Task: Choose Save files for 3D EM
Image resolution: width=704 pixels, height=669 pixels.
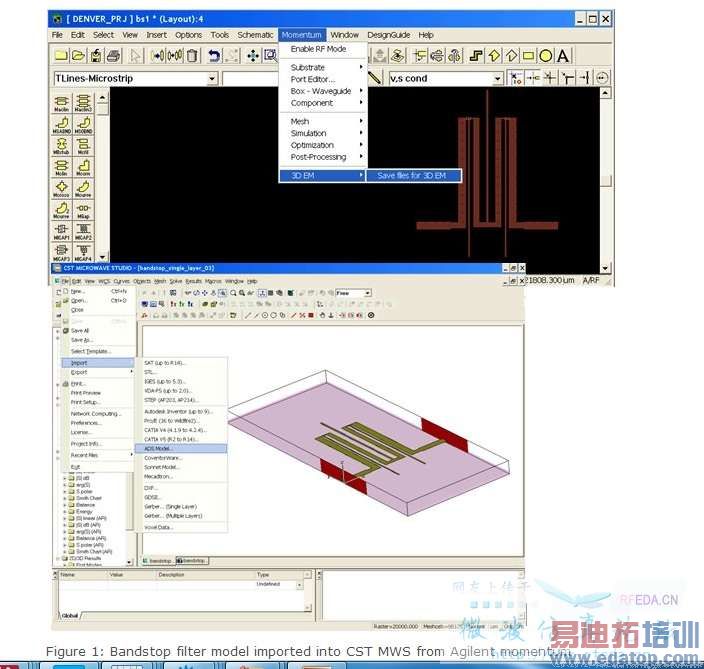Action: click(414, 176)
